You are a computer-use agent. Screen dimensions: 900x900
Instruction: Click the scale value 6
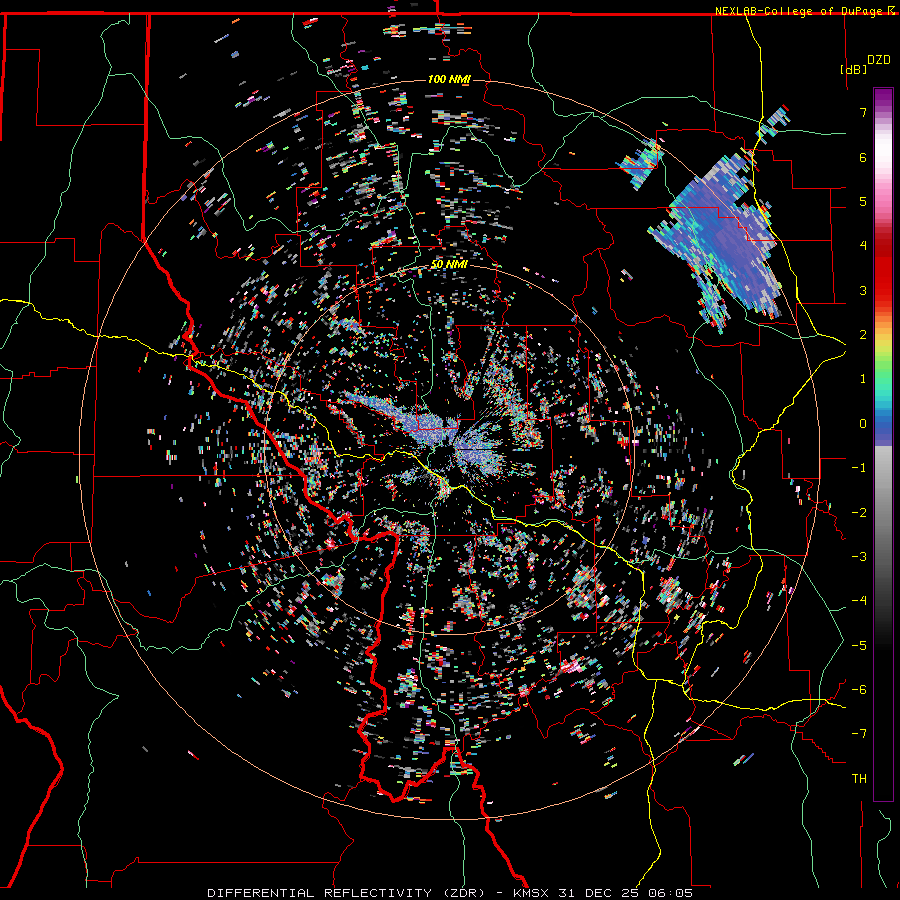pos(863,157)
